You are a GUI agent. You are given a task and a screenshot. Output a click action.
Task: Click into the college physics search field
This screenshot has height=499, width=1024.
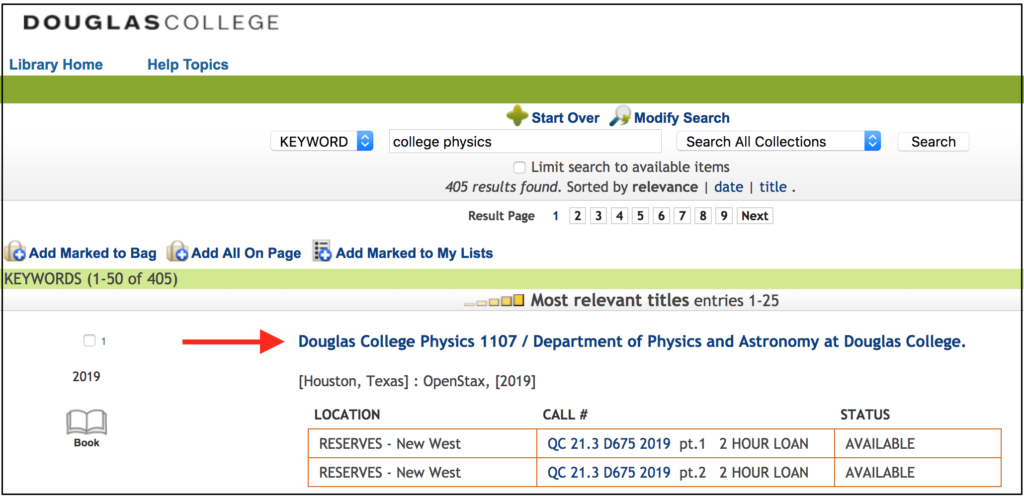(x=525, y=142)
